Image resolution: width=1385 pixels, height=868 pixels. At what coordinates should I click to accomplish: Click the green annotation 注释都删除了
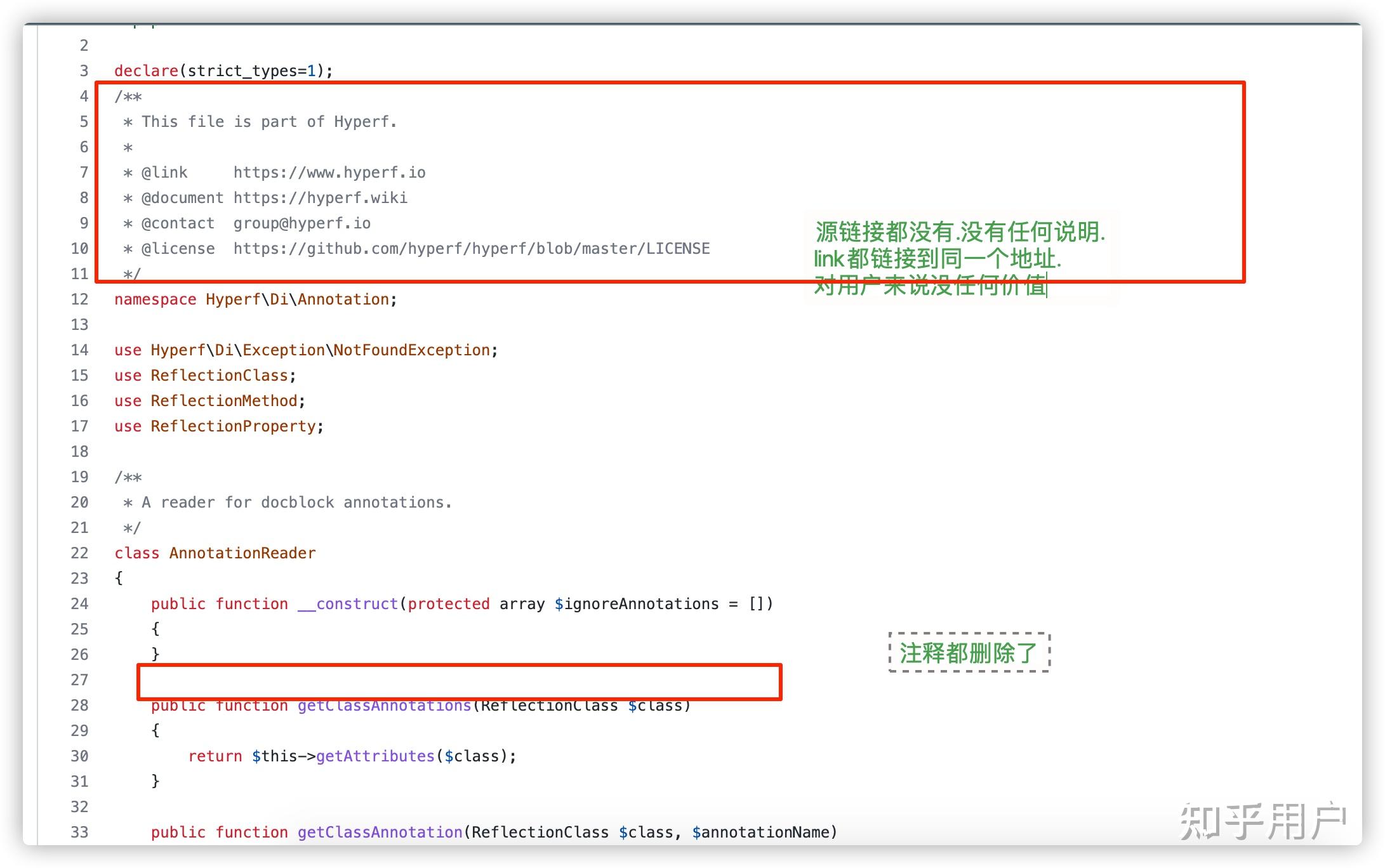coord(968,652)
